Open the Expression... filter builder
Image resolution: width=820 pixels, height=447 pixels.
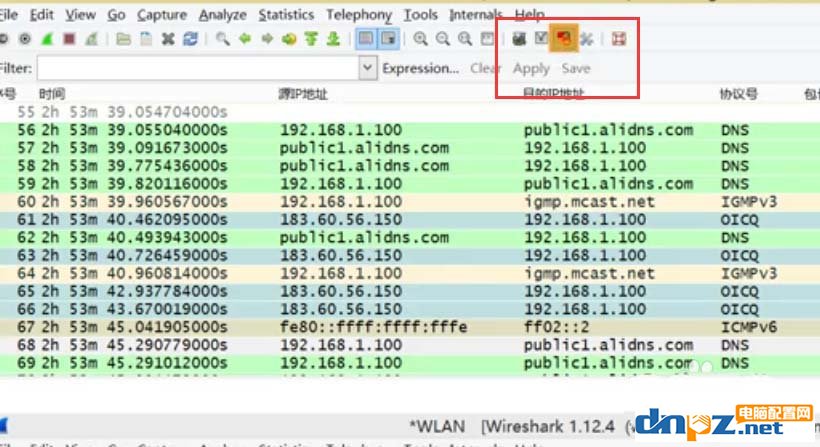420,68
